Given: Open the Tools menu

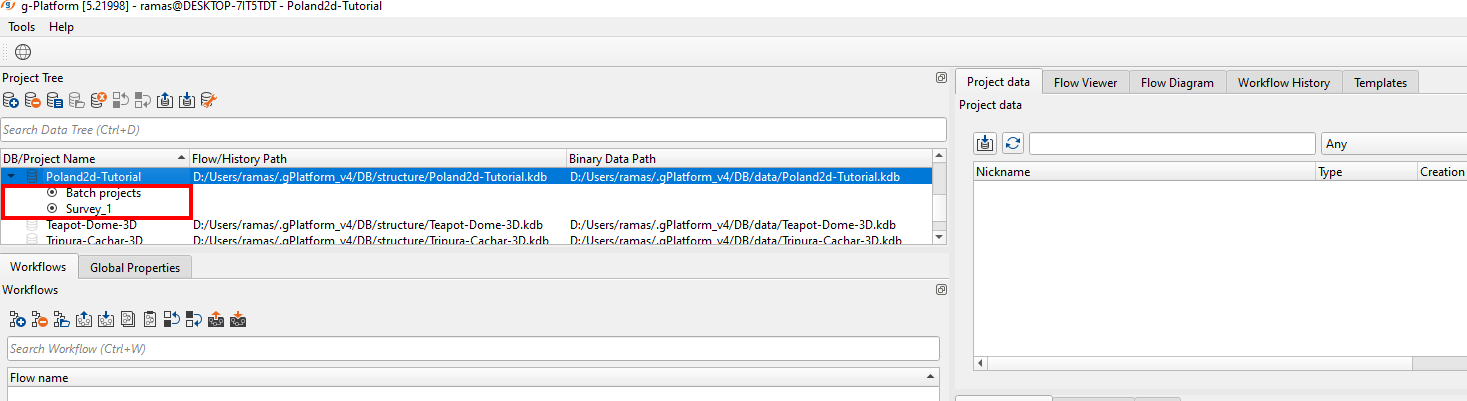Looking at the screenshot, I should click(x=22, y=27).
